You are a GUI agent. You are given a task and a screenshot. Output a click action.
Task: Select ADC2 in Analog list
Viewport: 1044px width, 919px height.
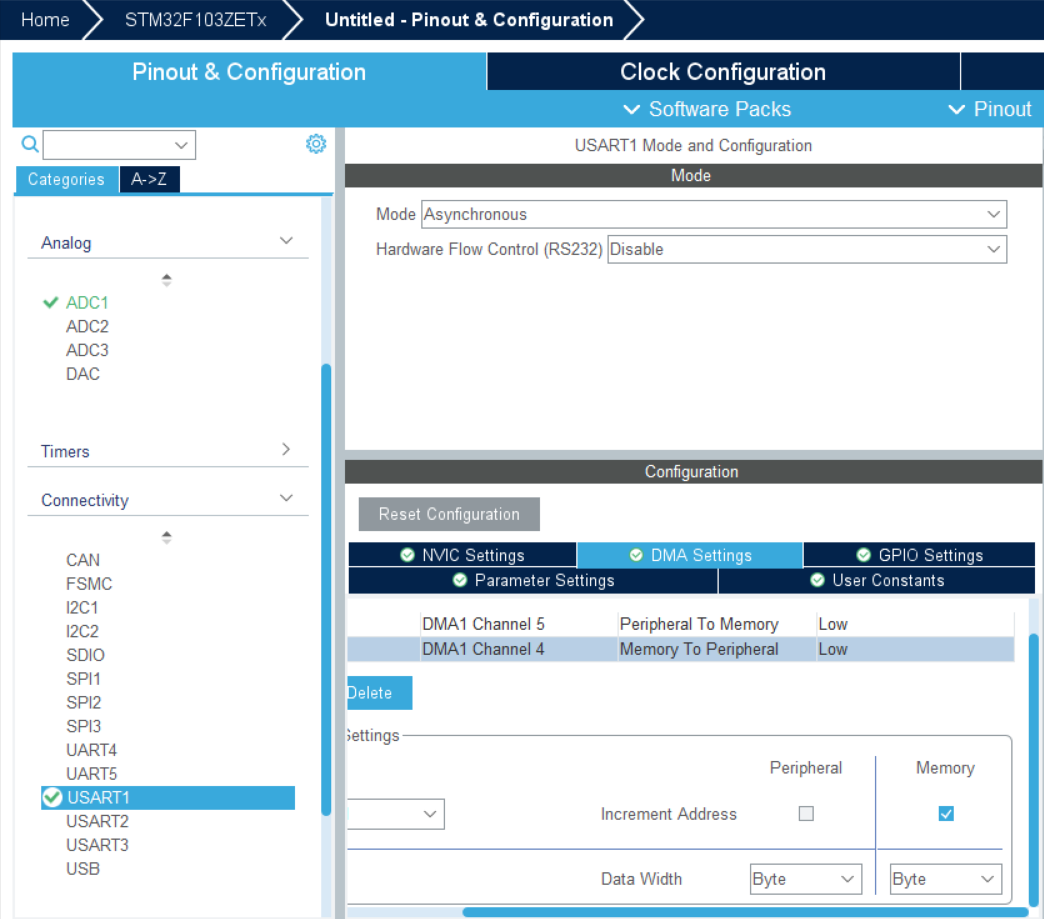tap(87, 327)
